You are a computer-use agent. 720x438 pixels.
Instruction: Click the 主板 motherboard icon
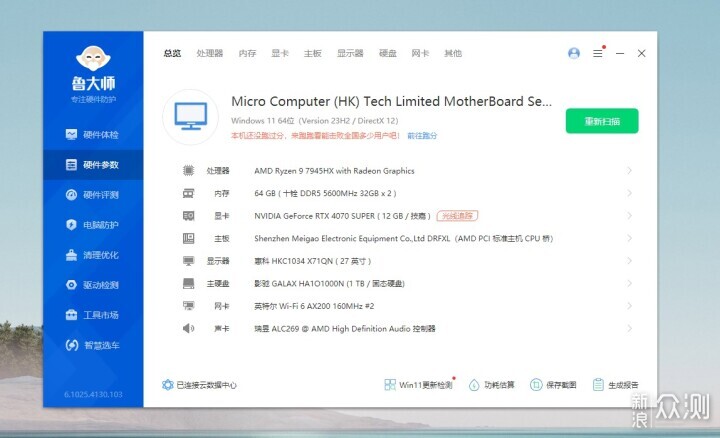click(188, 238)
